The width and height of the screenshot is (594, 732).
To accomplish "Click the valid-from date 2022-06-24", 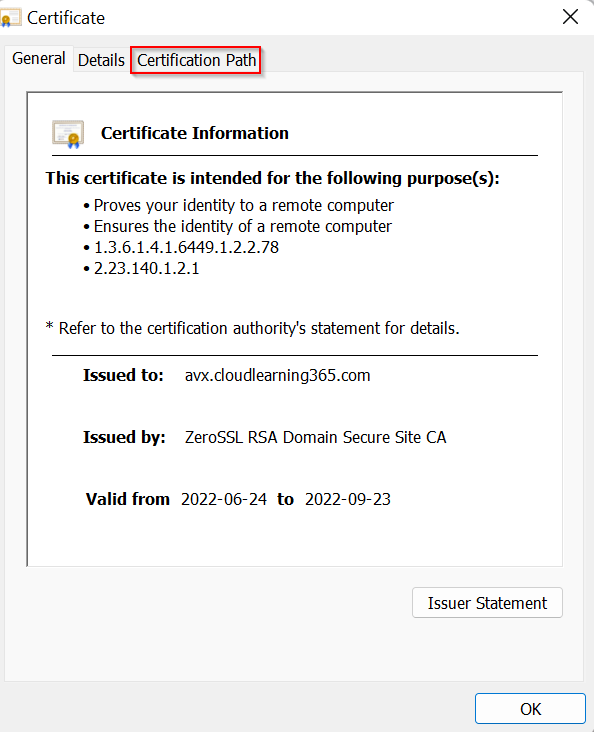I will (224, 500).
